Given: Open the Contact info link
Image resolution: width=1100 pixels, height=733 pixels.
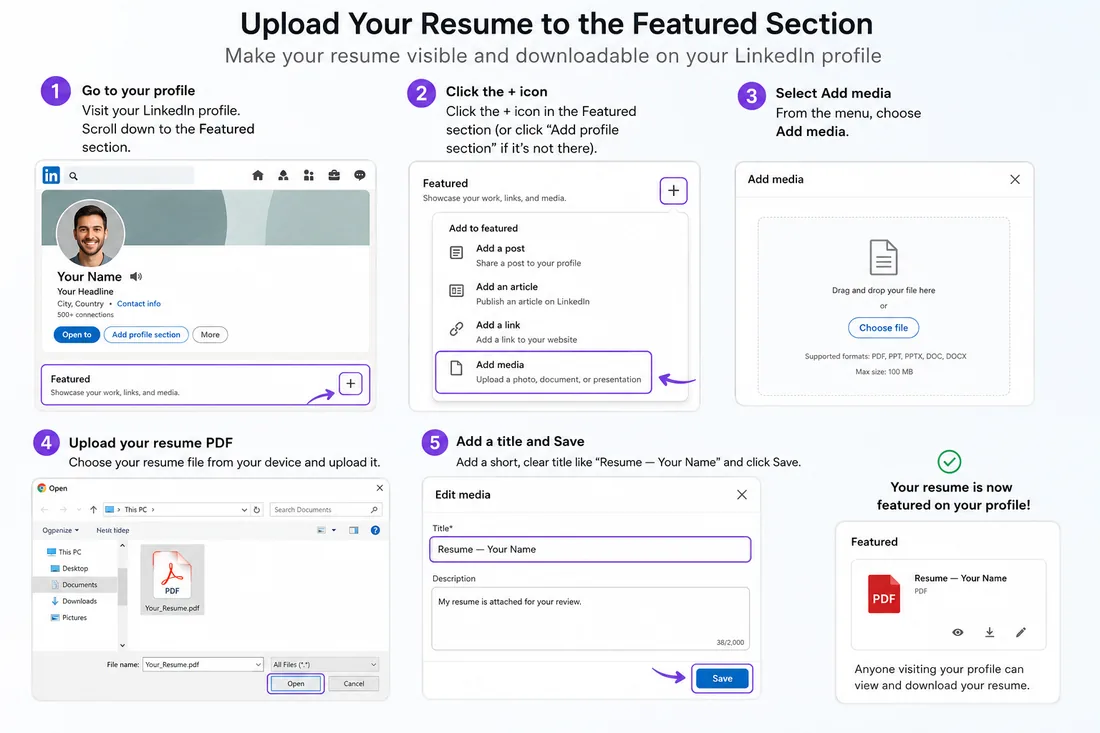Looking at the screenshot, I should pos(138,304).
